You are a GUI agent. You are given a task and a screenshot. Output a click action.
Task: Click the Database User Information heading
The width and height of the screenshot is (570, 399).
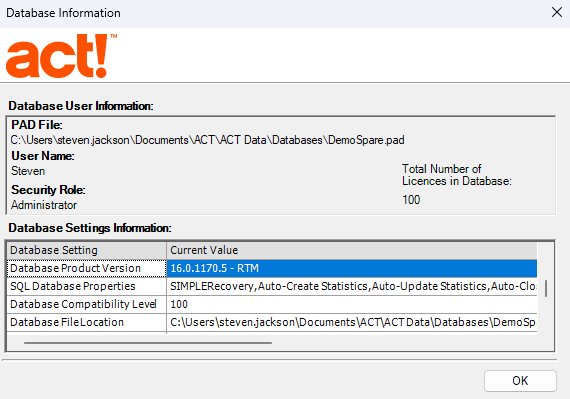pyautogui.click(x=81, y=106)
